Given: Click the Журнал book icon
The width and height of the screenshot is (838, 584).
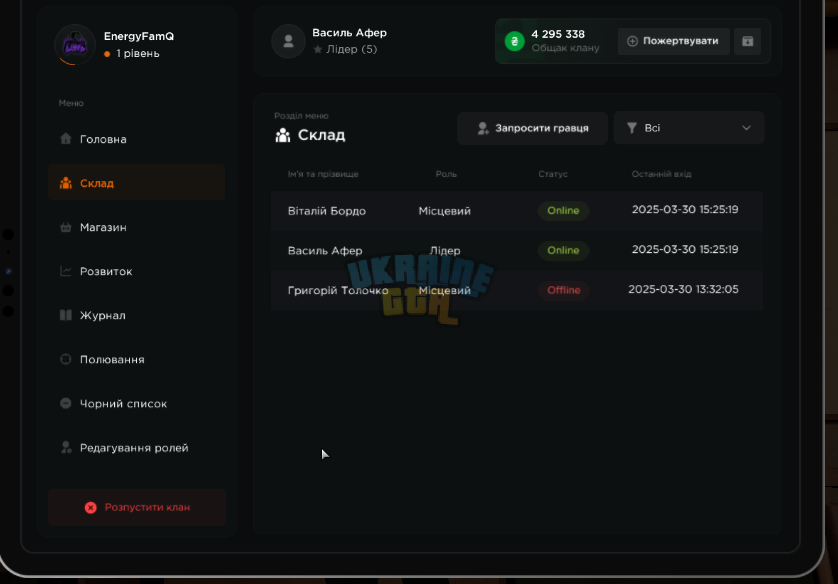Looking at the screenshot, I should point(66,315).
